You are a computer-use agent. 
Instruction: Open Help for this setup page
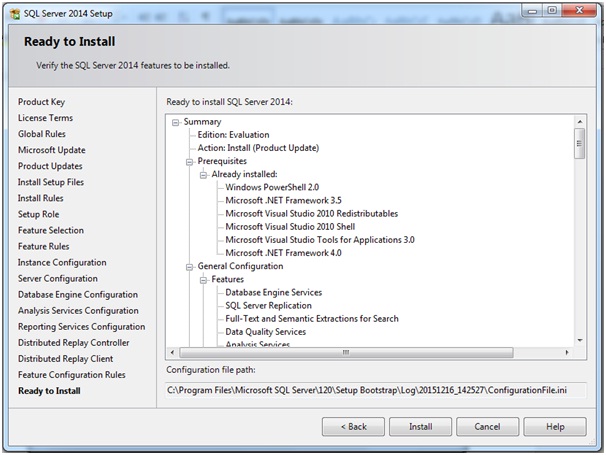point(555,427)
